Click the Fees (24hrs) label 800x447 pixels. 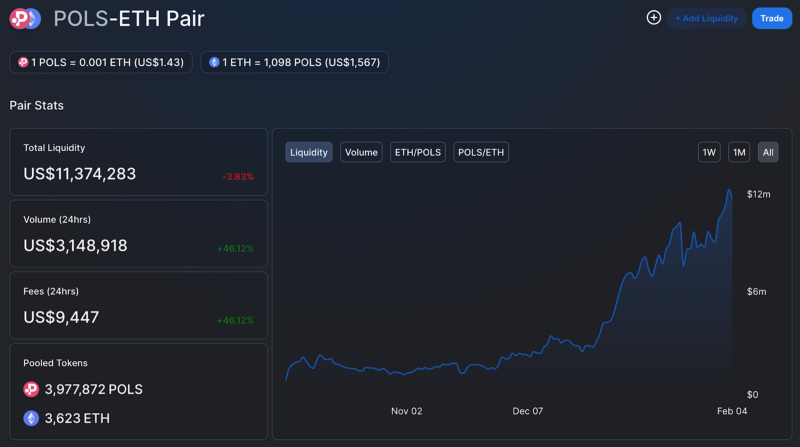click(51, 291)
